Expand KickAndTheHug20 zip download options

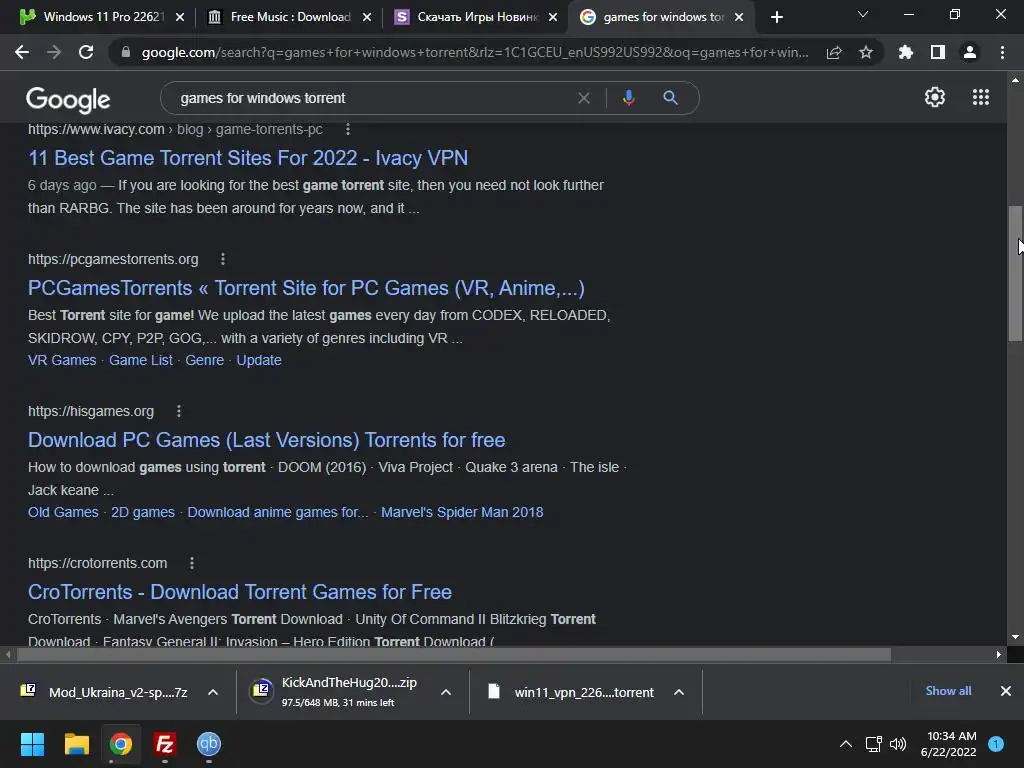pos(446,692)
